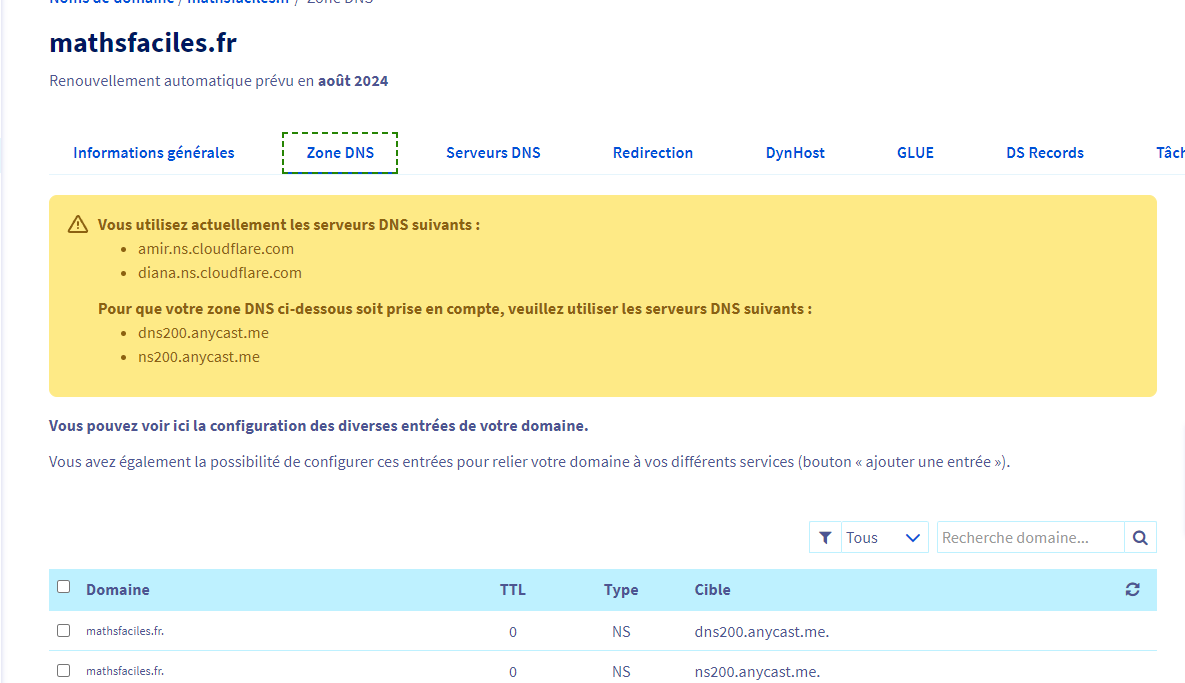The image size is (1185, 683).
Task: Tick the select-all checkbox in table header
Action: 64,587
